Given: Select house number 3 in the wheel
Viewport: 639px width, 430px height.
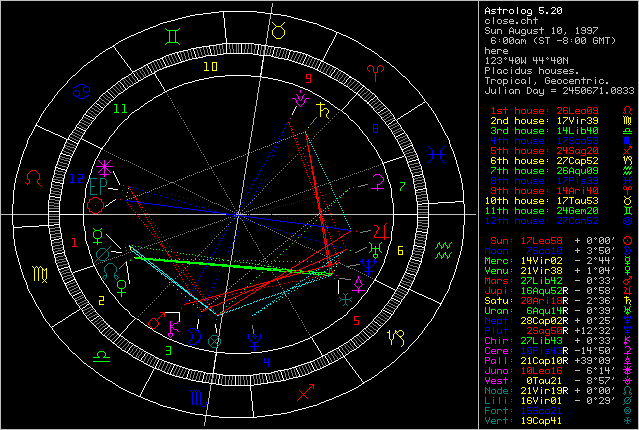Looking at the screenshot, I should [168, 351].
